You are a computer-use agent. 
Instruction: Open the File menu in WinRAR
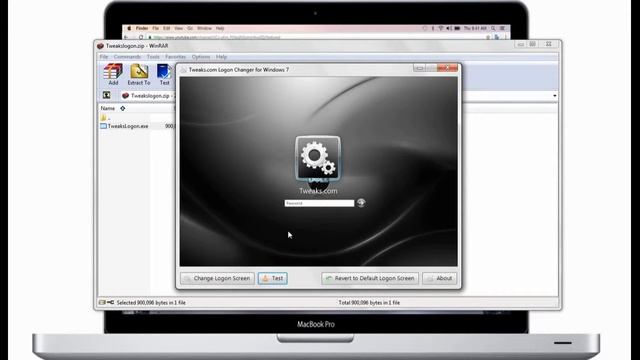click(104, 57)
